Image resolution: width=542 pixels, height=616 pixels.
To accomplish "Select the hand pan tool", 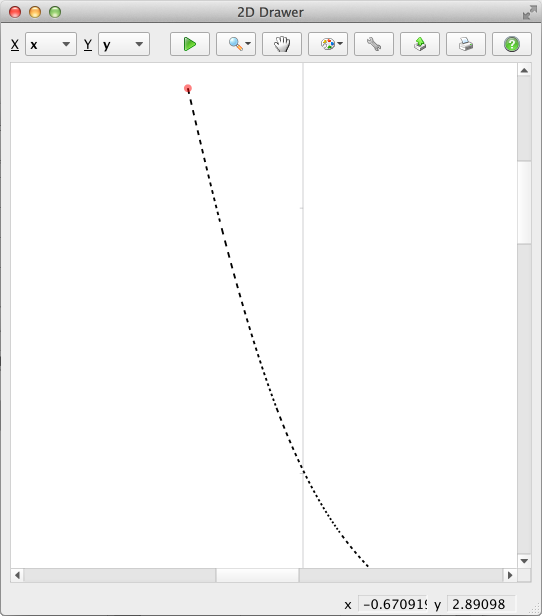I will [x=282, y=44].
